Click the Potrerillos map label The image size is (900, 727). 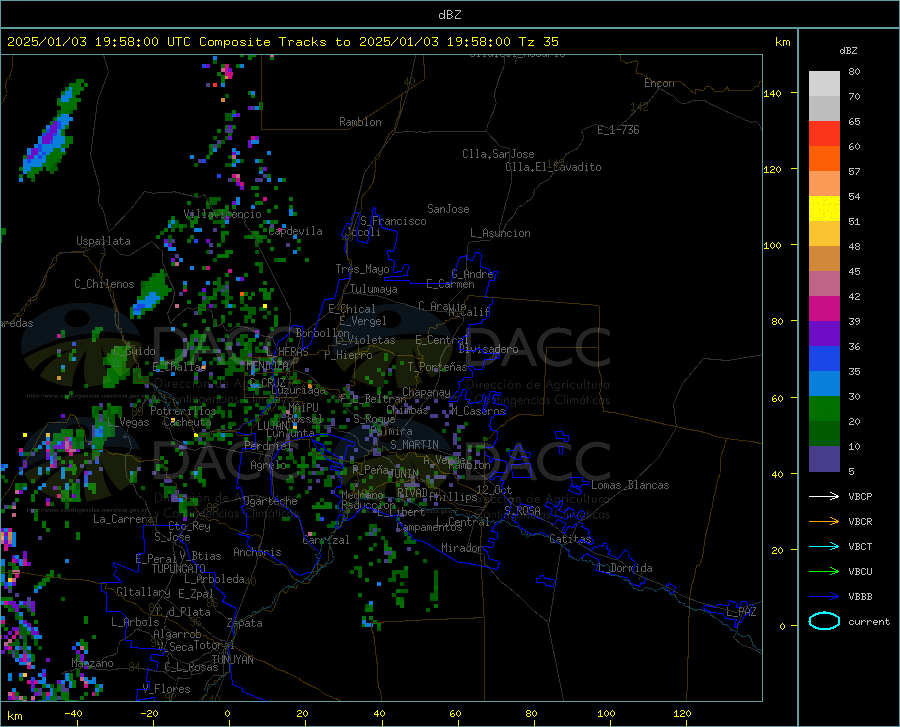tap(183, 411)
